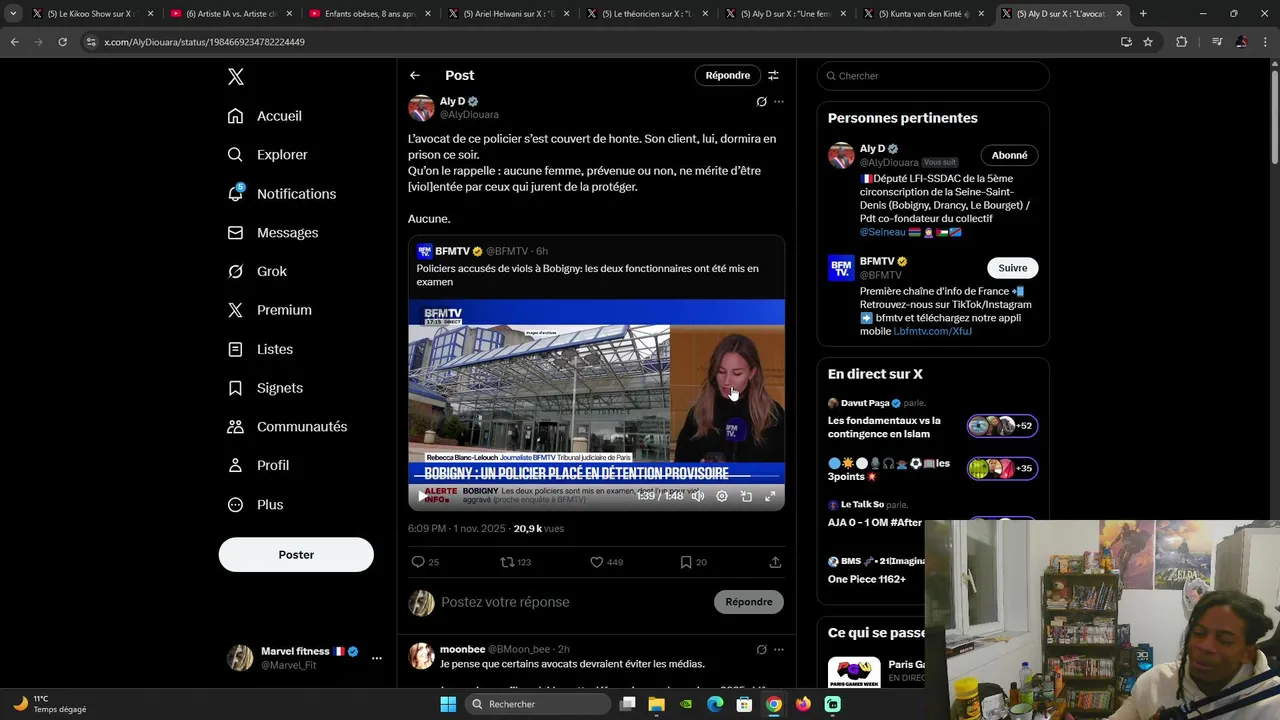This screenshot has height=720, width=1280.
Task: Open video settings gear
Action: pyautogui.click(x=722, y=496)
